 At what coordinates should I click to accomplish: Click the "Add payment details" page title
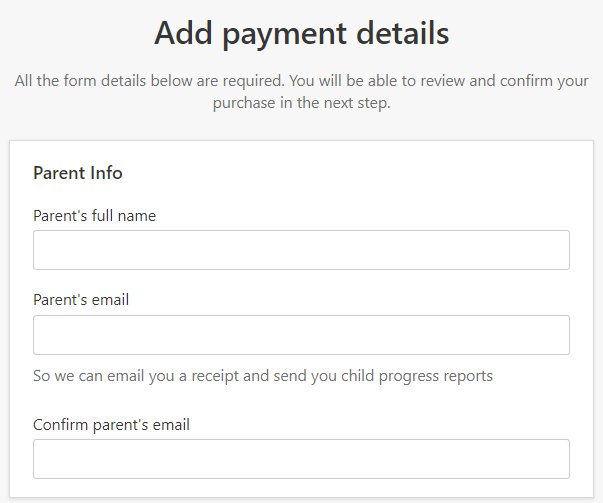(x=302, y=34)
